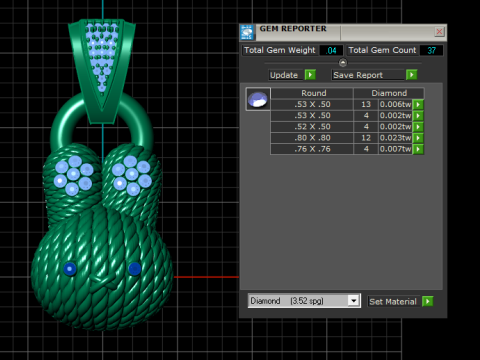
Task: Click the center gem of right ear cluster
Action: tap(132, 174)
